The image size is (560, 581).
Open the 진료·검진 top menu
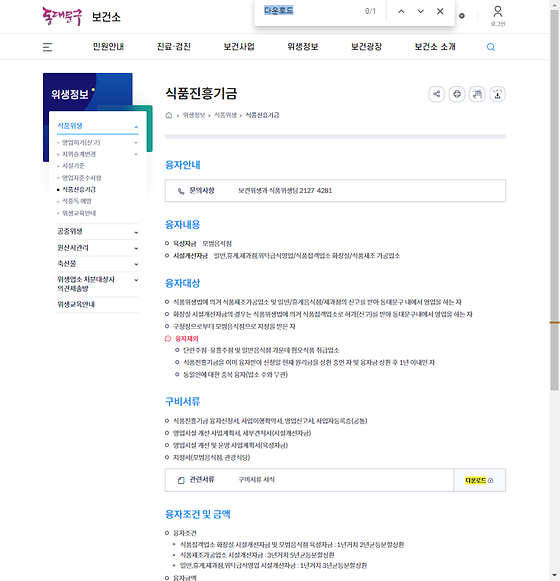point(174,47)
